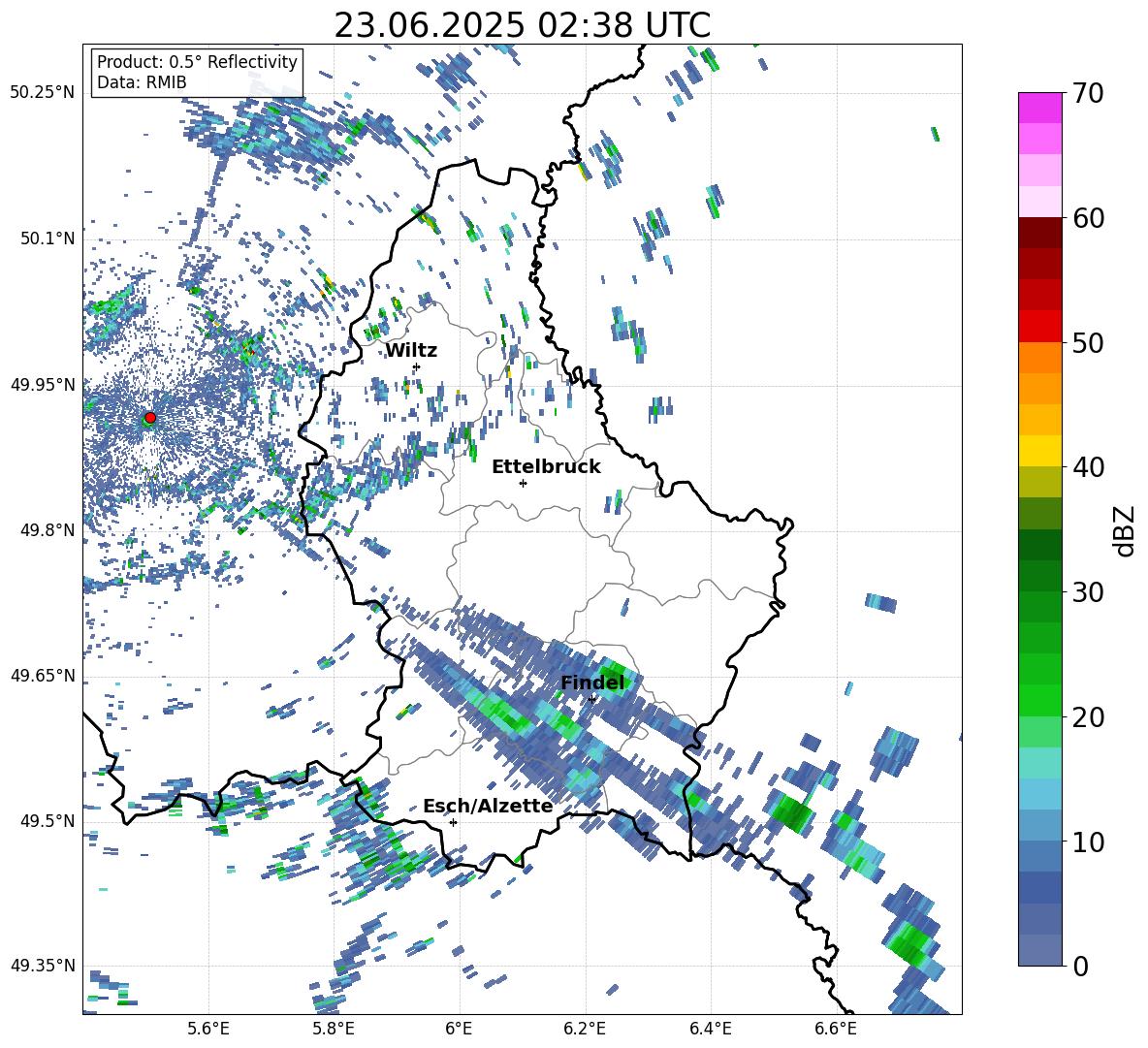This screenshot has width=1148, height=1048.
Task: Pick the bright red swatch just above the 50 tick
Action: (x=1040, y=327)
